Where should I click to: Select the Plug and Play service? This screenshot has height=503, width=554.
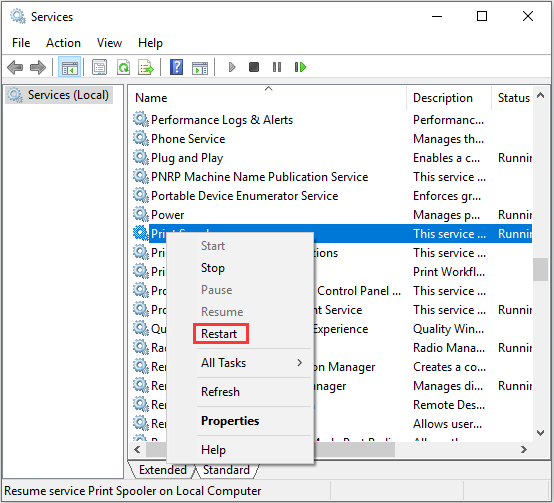coord(187,158)
